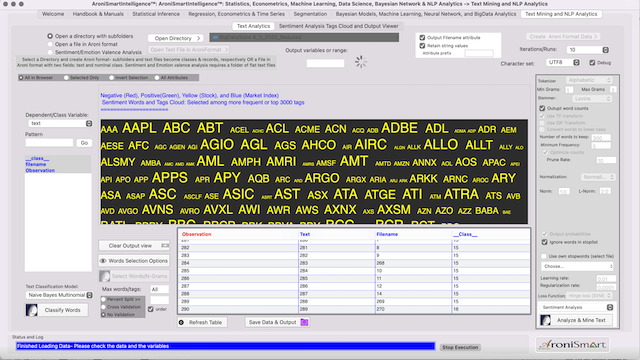Click the pattern Go button
The height and width of the screenshot is (360, 640).
pos(84,143)
